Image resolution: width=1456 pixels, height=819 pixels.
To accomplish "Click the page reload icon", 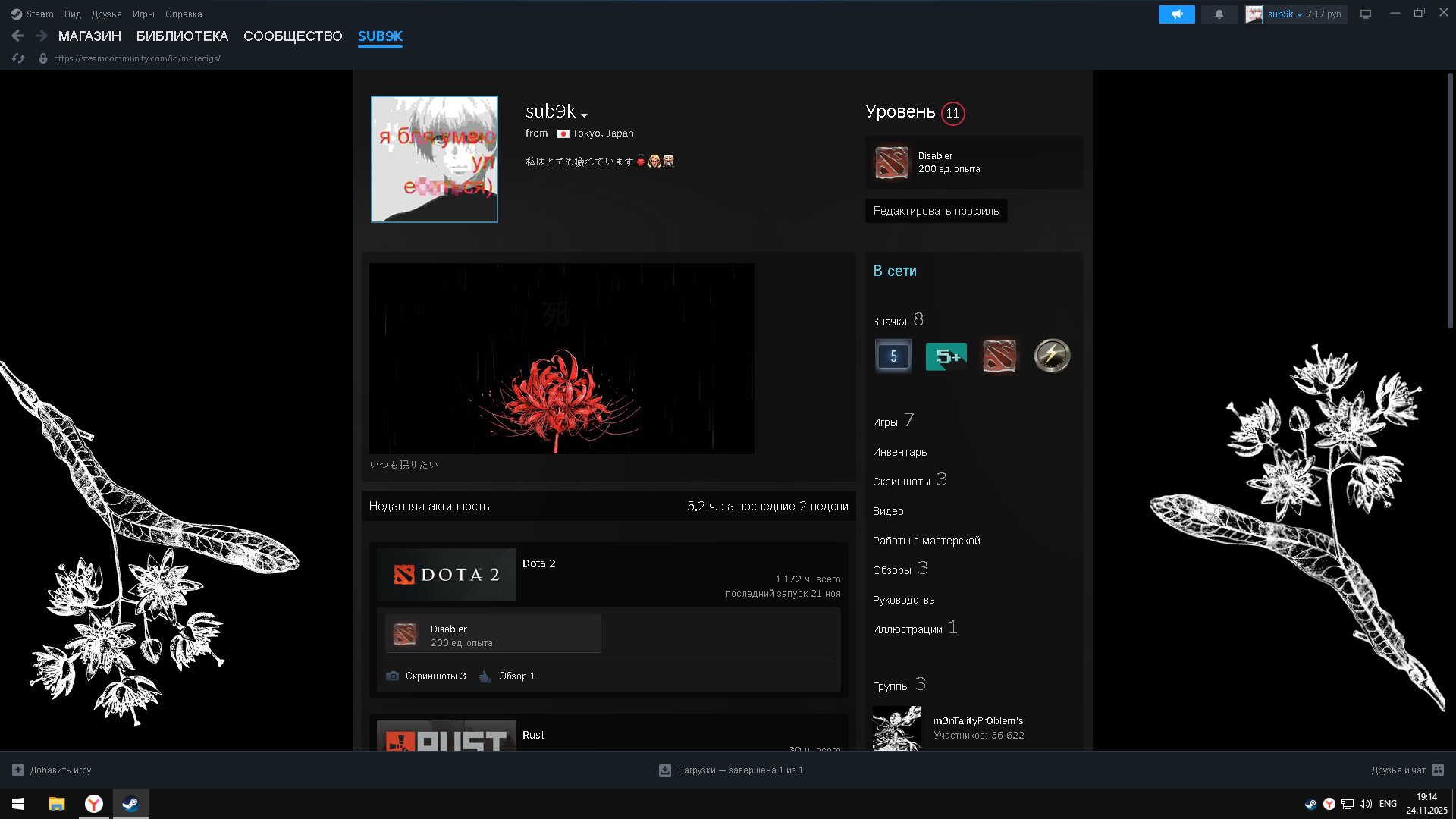I will (x=18, y=58).
